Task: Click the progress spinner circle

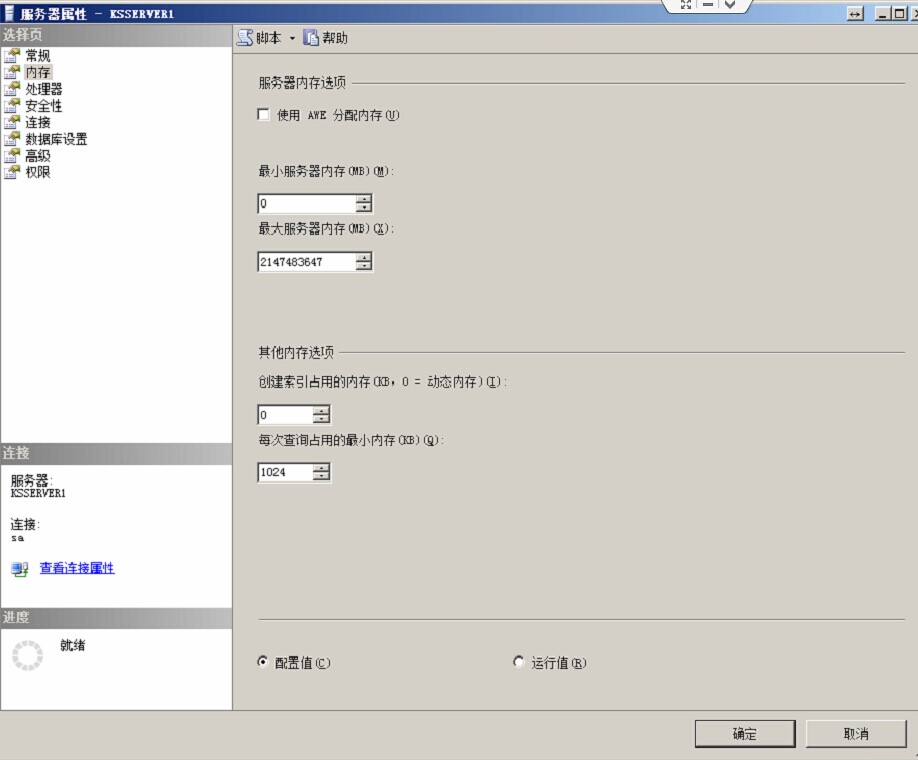Action: (28, 655)
